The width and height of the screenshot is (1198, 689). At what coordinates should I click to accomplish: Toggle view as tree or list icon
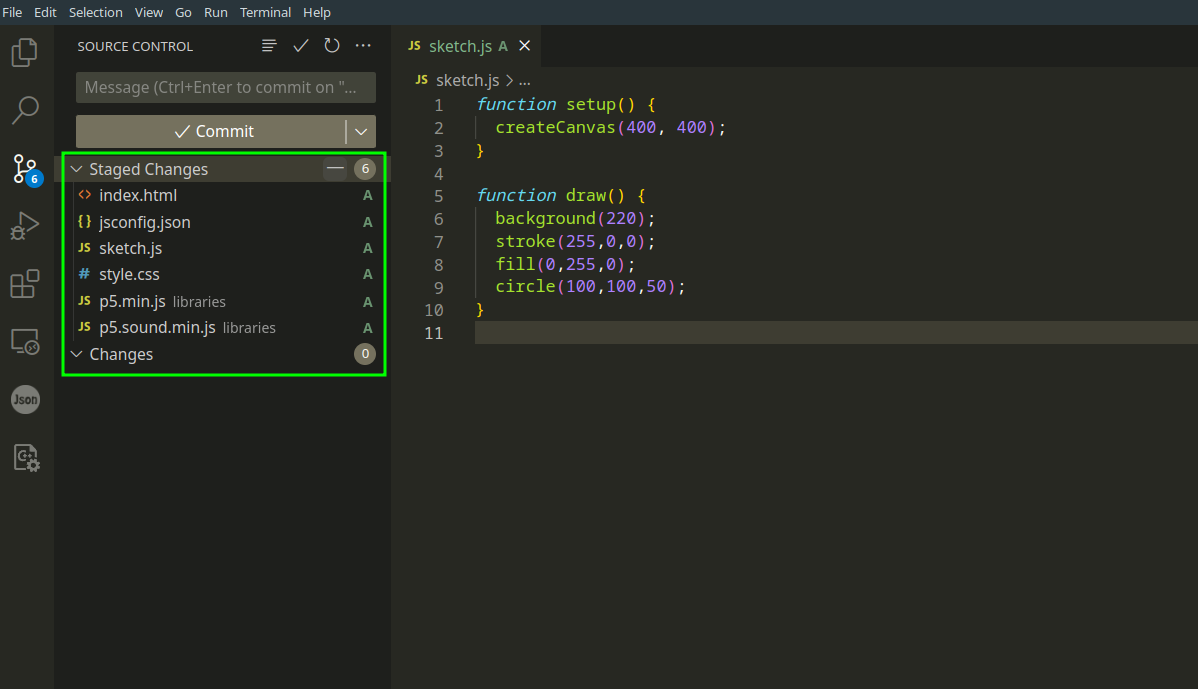(269, 46)
